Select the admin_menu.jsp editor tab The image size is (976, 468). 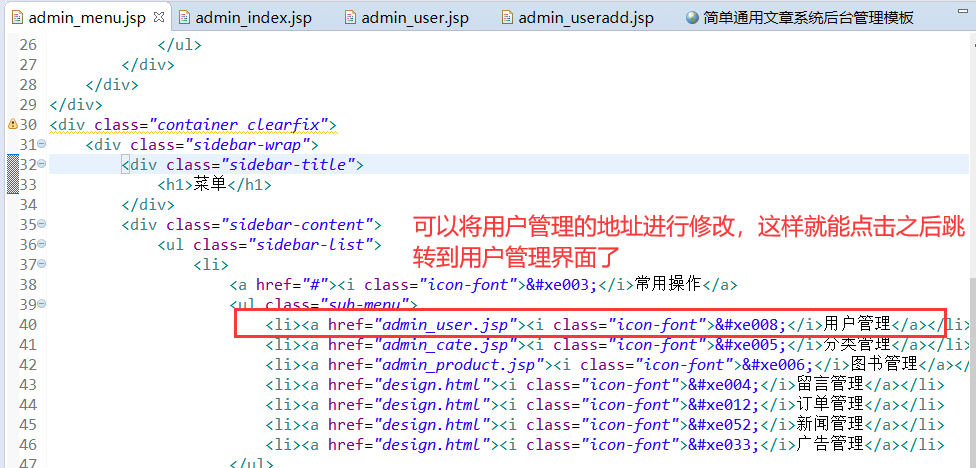[87, 18]
